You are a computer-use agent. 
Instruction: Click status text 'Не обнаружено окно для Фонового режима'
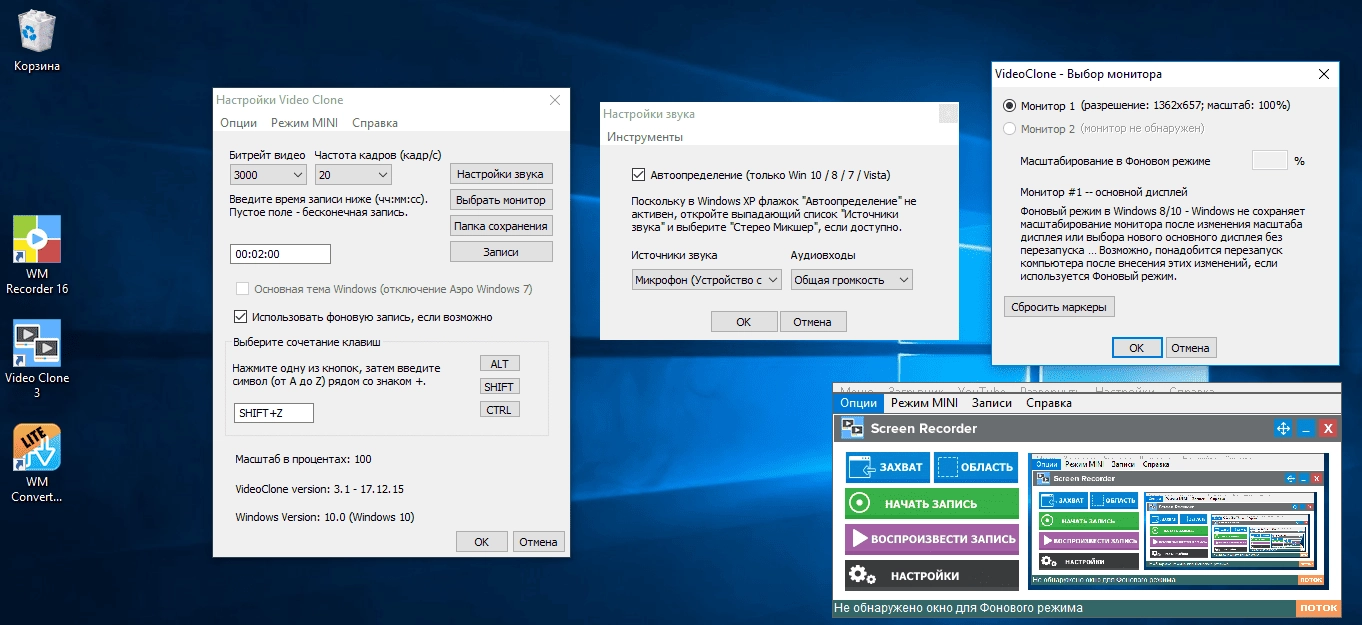pos(958,608)
